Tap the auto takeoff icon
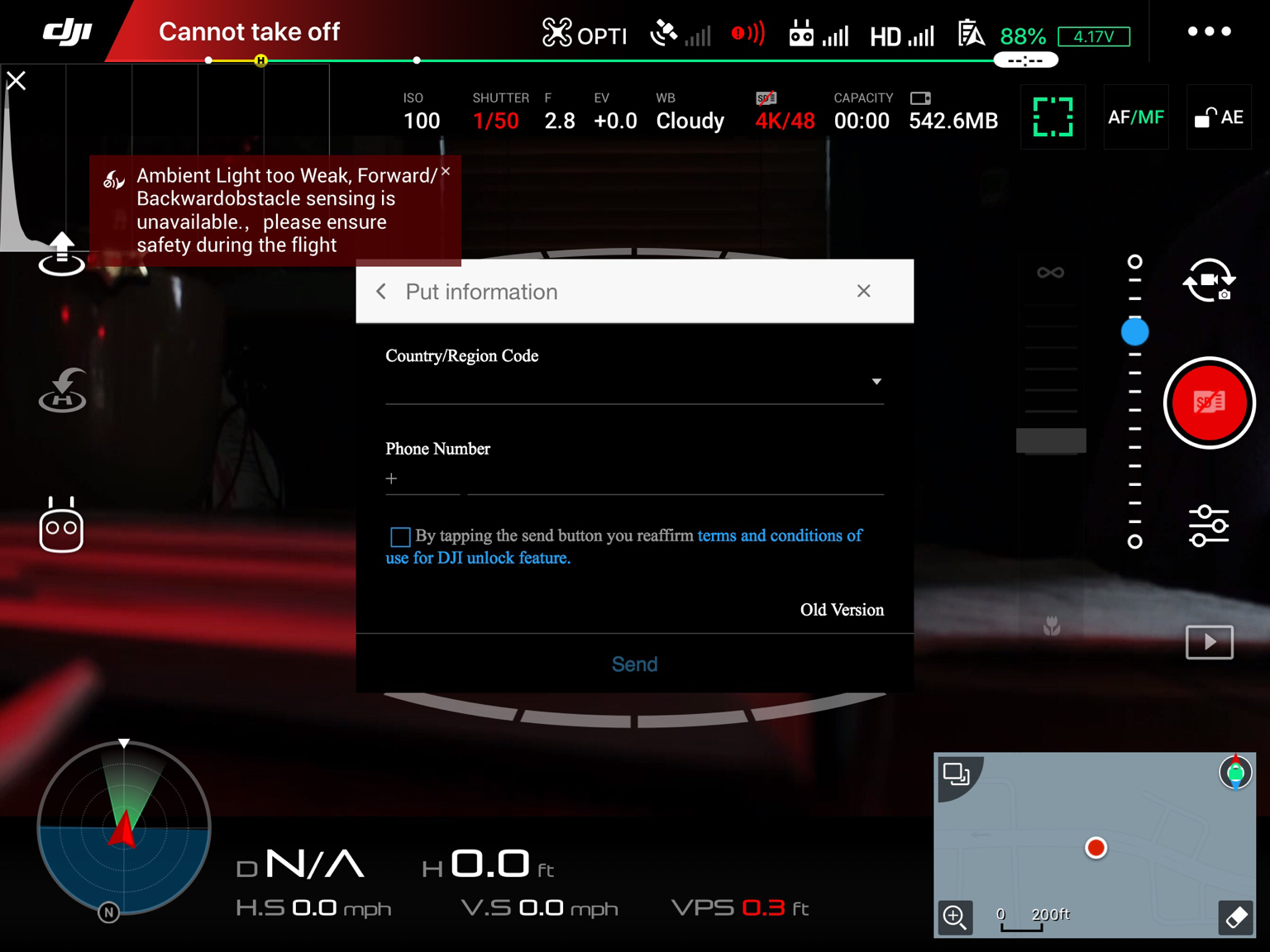 (62, 254)
